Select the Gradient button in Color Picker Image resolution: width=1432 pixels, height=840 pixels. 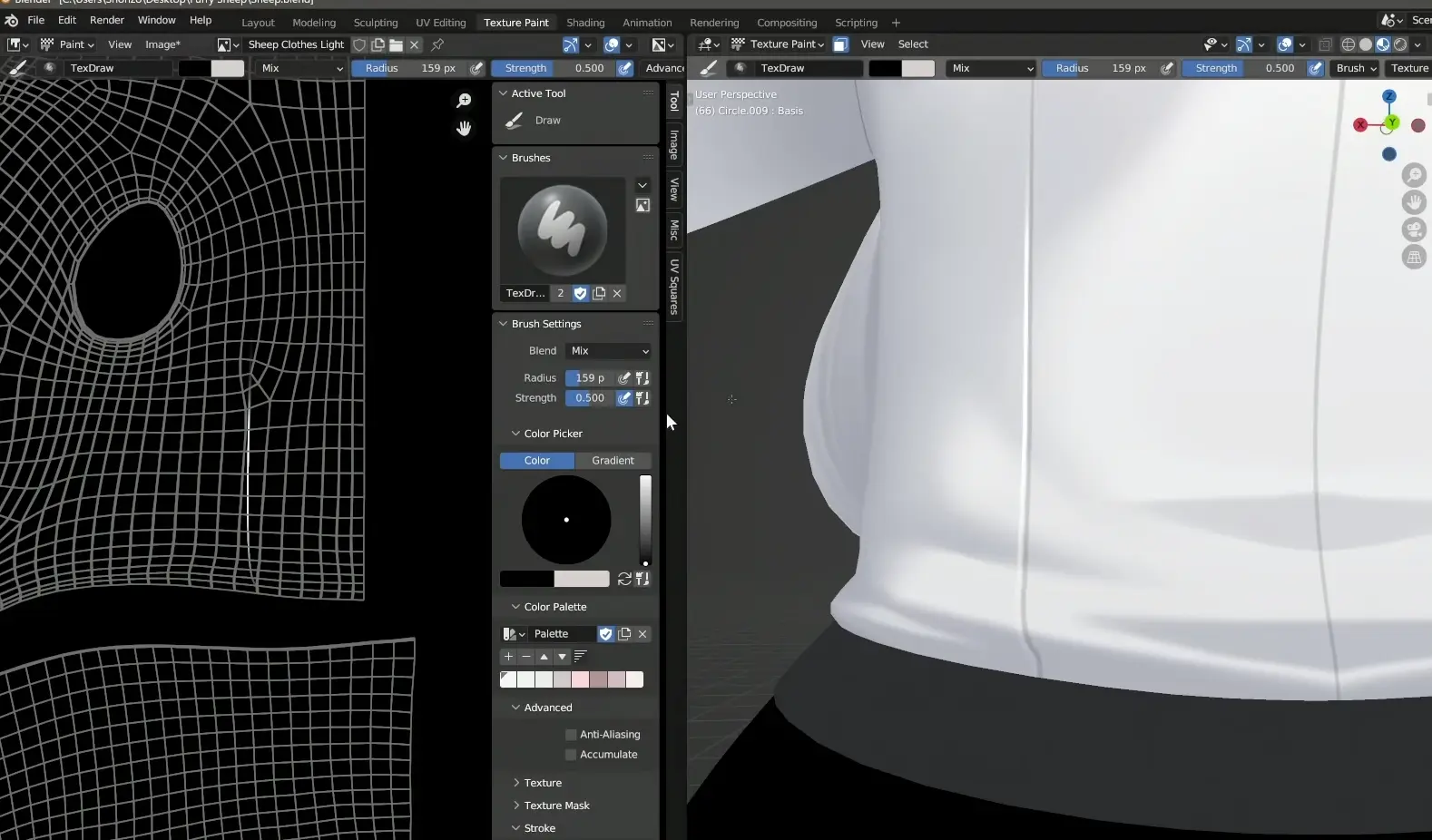(613, 461)
